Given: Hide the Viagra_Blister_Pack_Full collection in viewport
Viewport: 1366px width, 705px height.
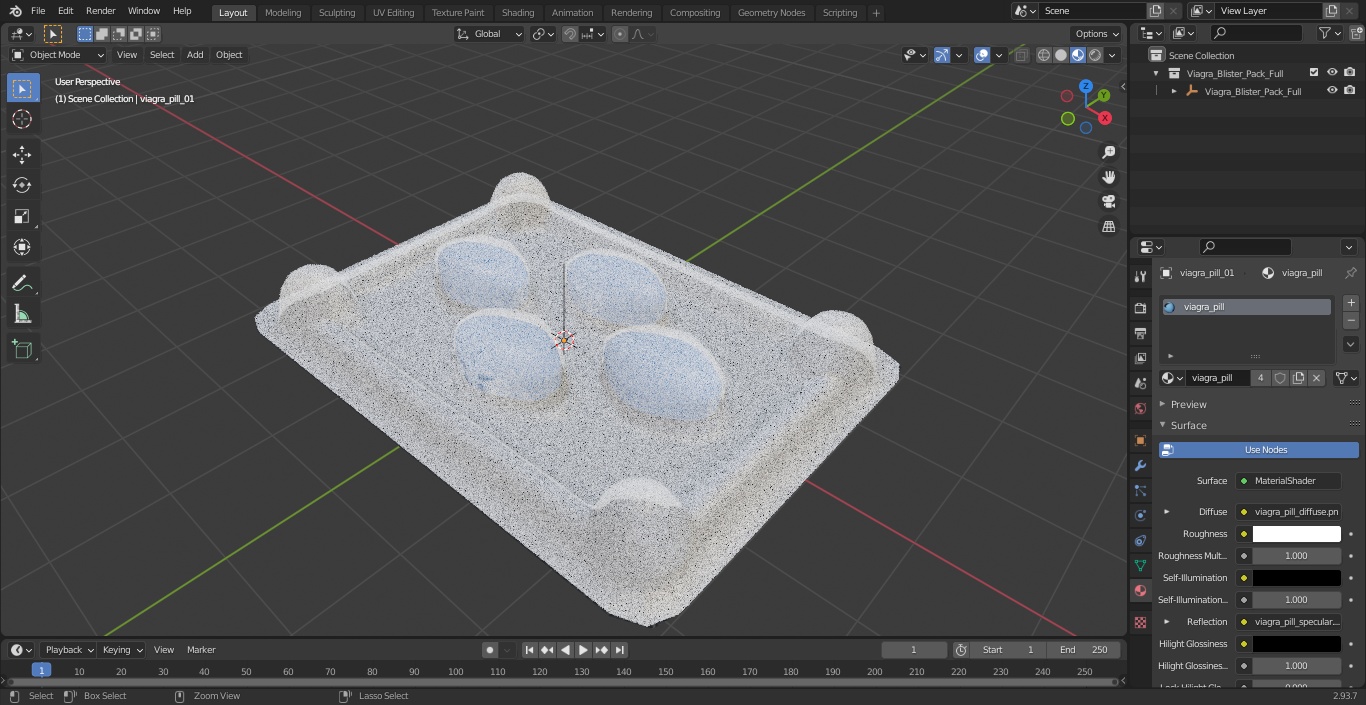Looking at the screenshot, I should pyautogui.click(x=1332, y=73).
